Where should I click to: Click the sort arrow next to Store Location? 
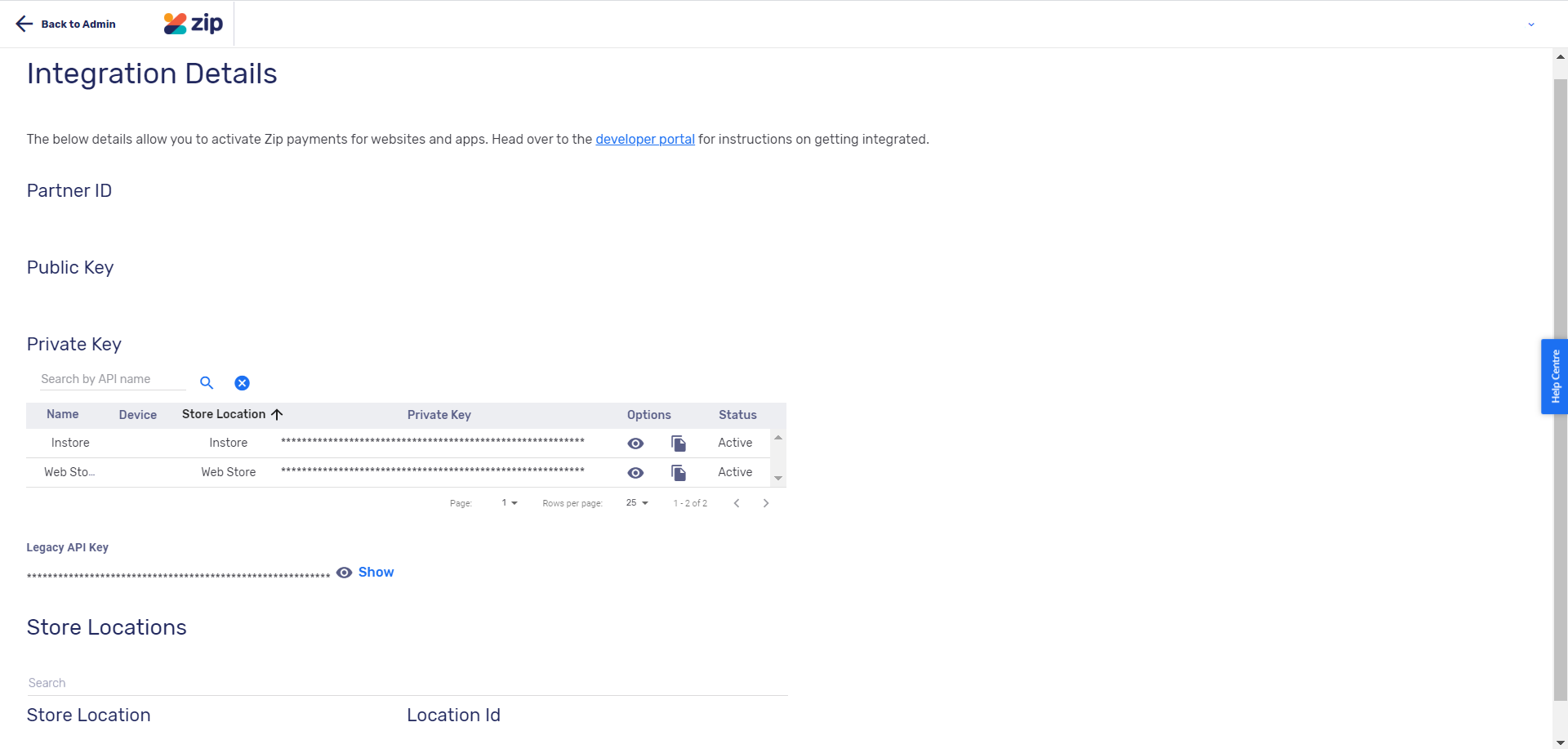[x=277, y=414]
